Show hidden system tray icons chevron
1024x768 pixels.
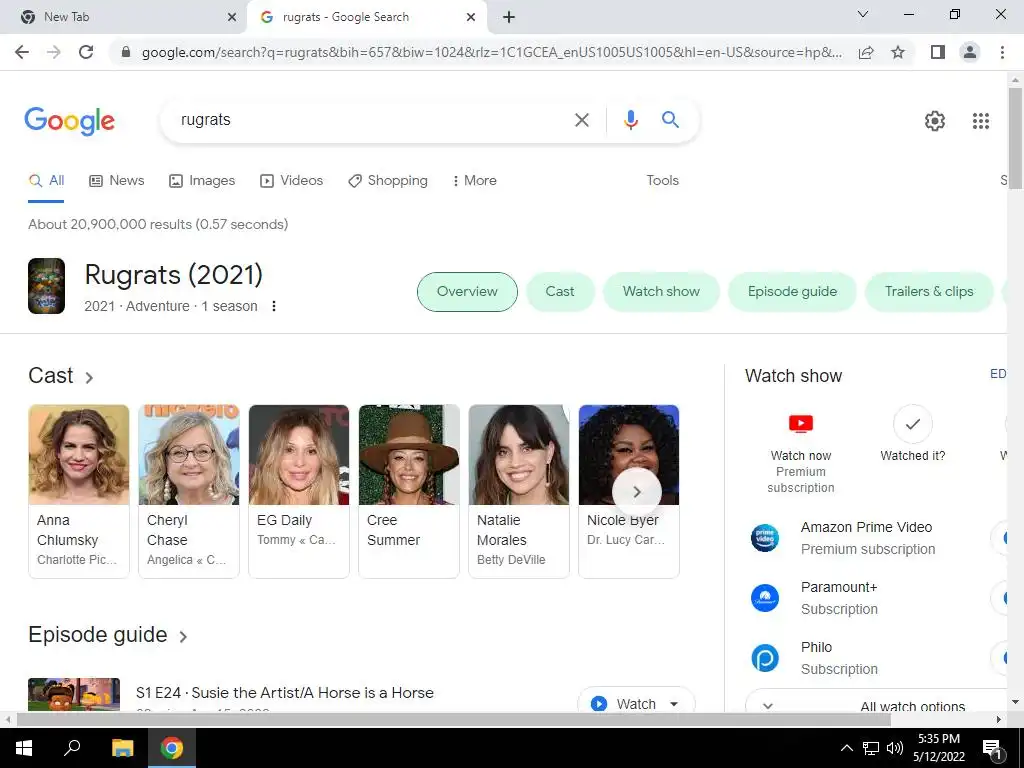[x=846, y=748]
